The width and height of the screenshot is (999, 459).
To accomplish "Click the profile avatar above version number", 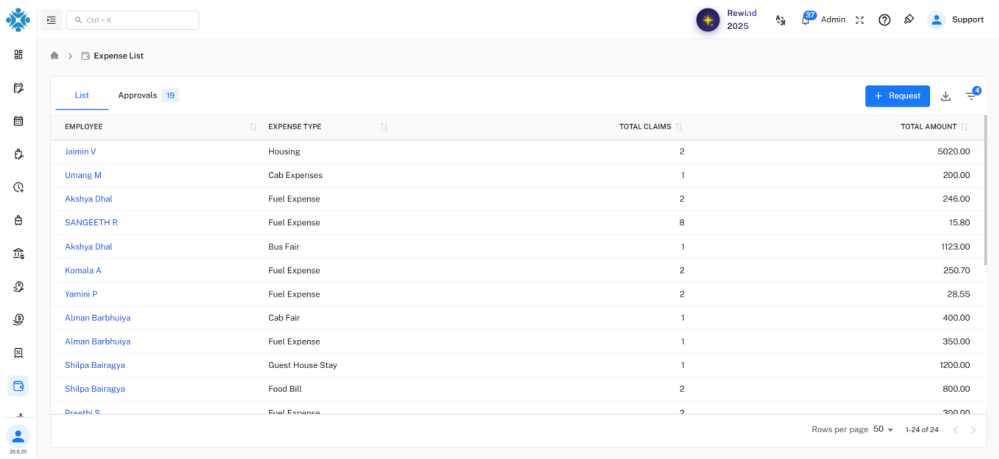I will pyautogui.click(x=18, y=436).
